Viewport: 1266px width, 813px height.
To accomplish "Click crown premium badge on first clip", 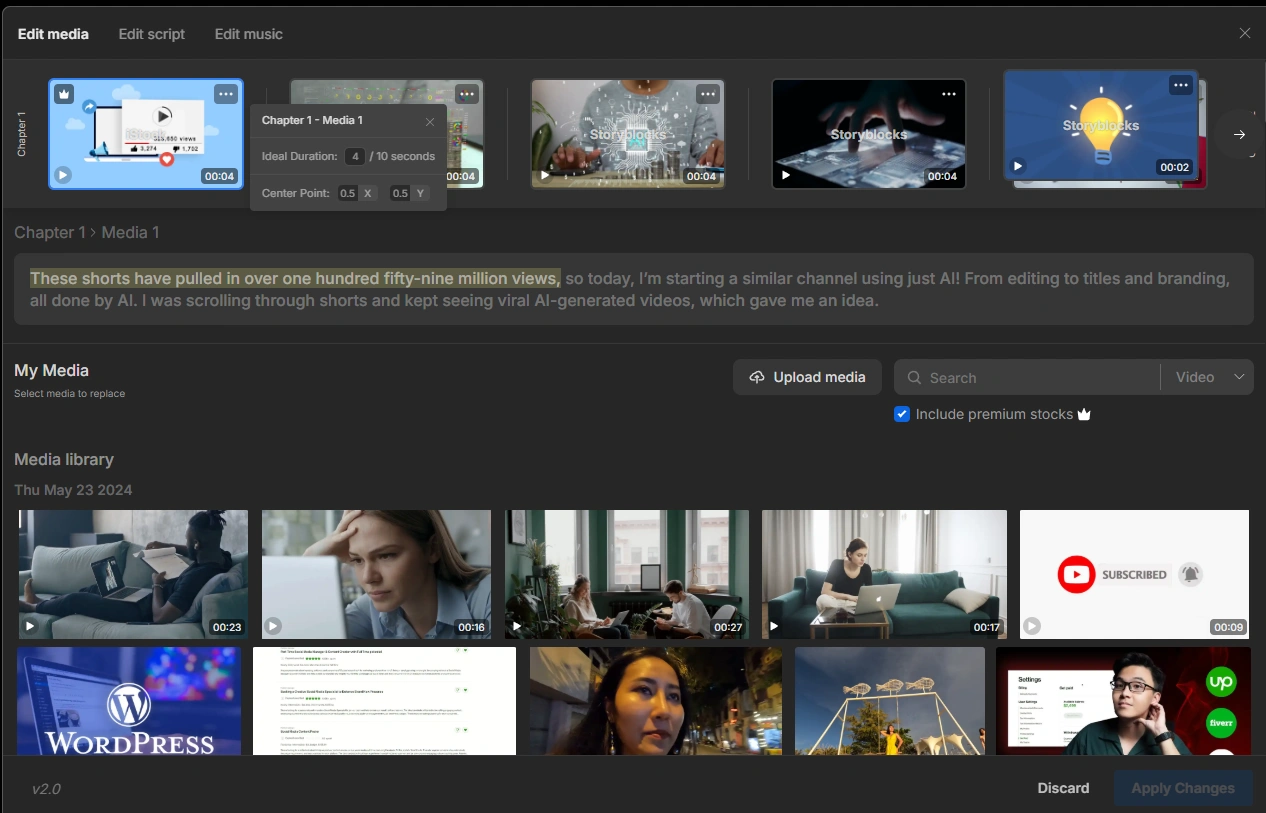I will click(64, 94).
